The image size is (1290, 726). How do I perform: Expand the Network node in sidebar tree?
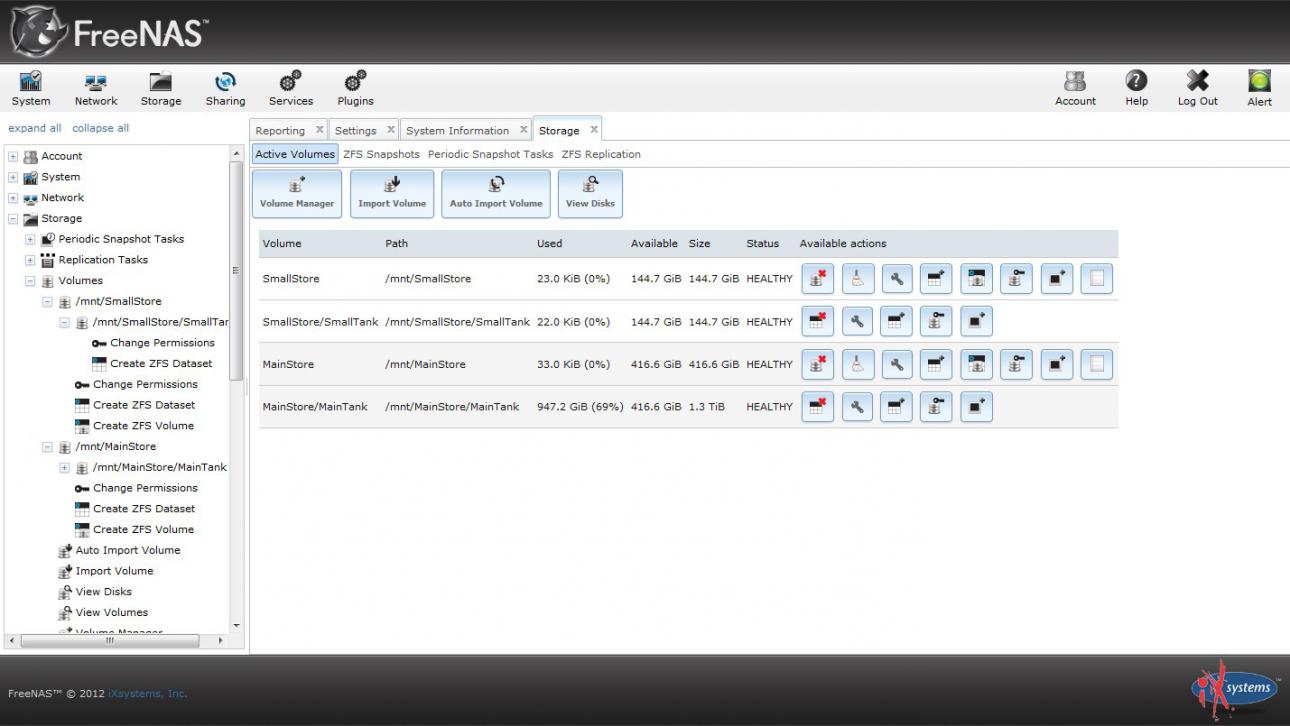point(13,198)
